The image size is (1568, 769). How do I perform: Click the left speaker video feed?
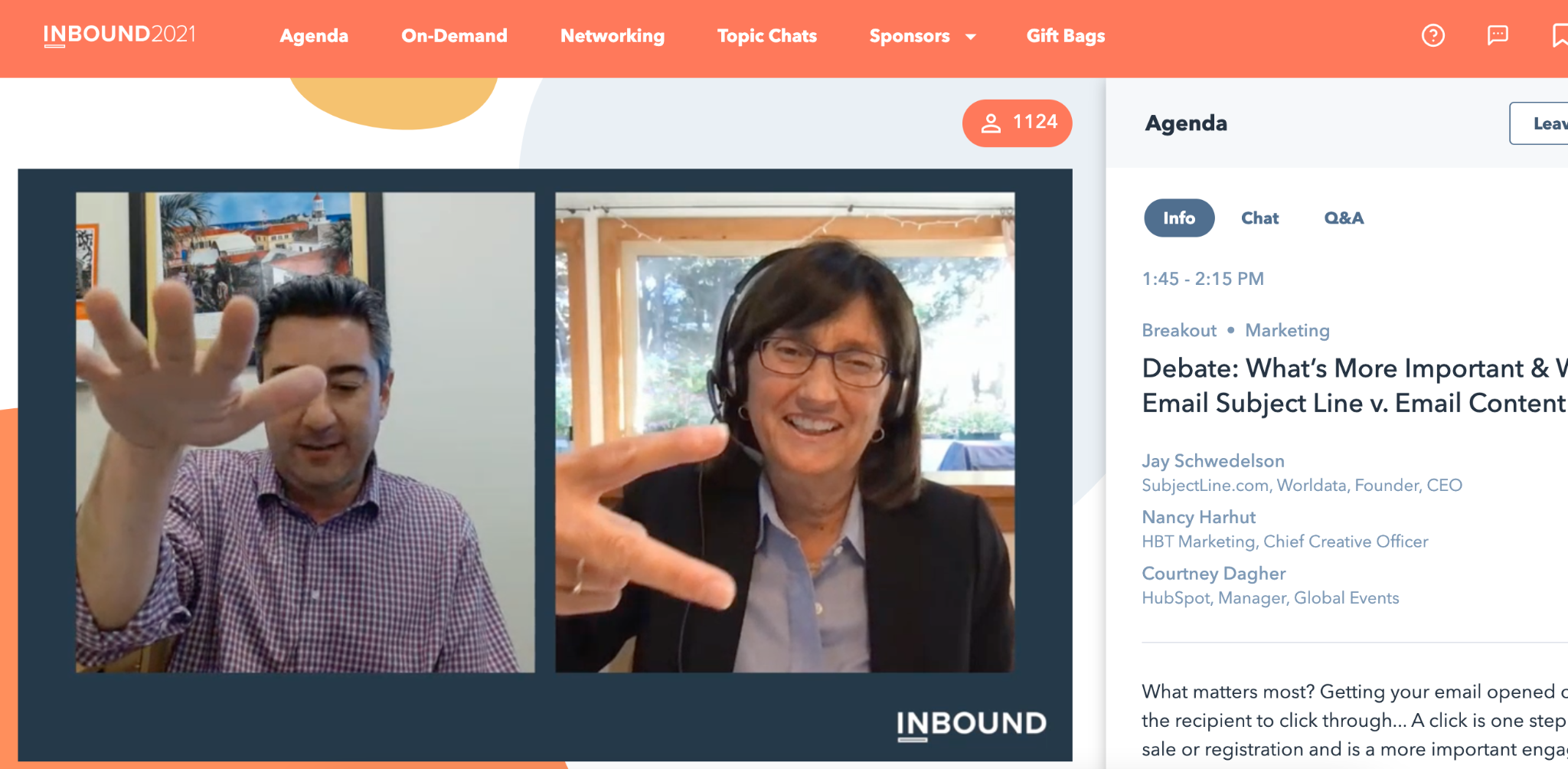point(305,433)
